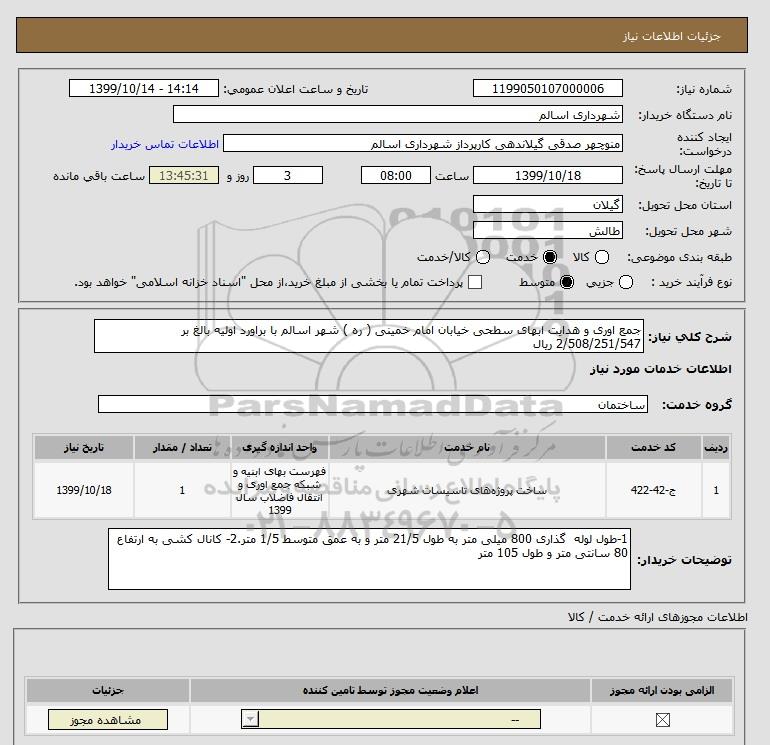Click the مشاهده مجوز button
Image resolution: width=770 pixels, height=745 pixels.
(x=108, y=720)
